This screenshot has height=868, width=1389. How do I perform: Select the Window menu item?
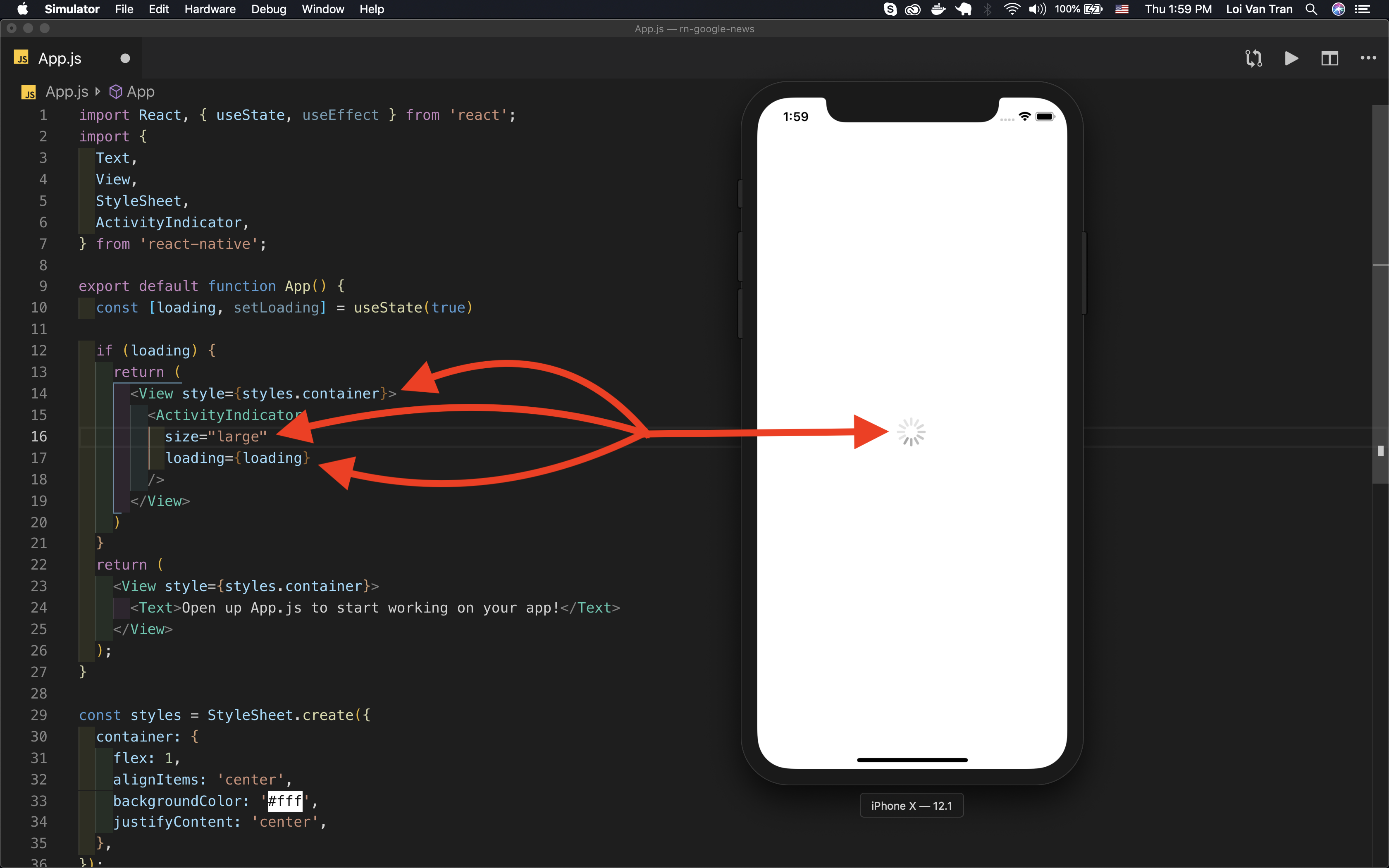(321, 10)
